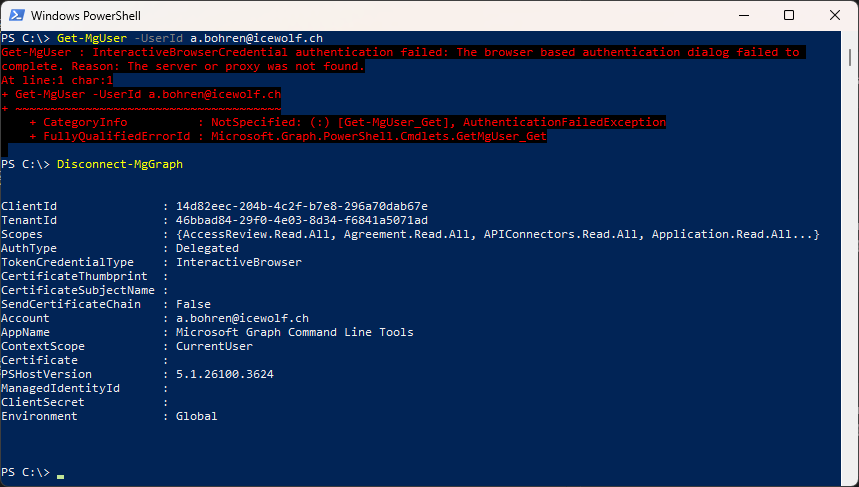The height and width of the screenshot is (487, 859).
Task: Click the blinking cursor at bottom prompt
Action: tap(60, 476)
